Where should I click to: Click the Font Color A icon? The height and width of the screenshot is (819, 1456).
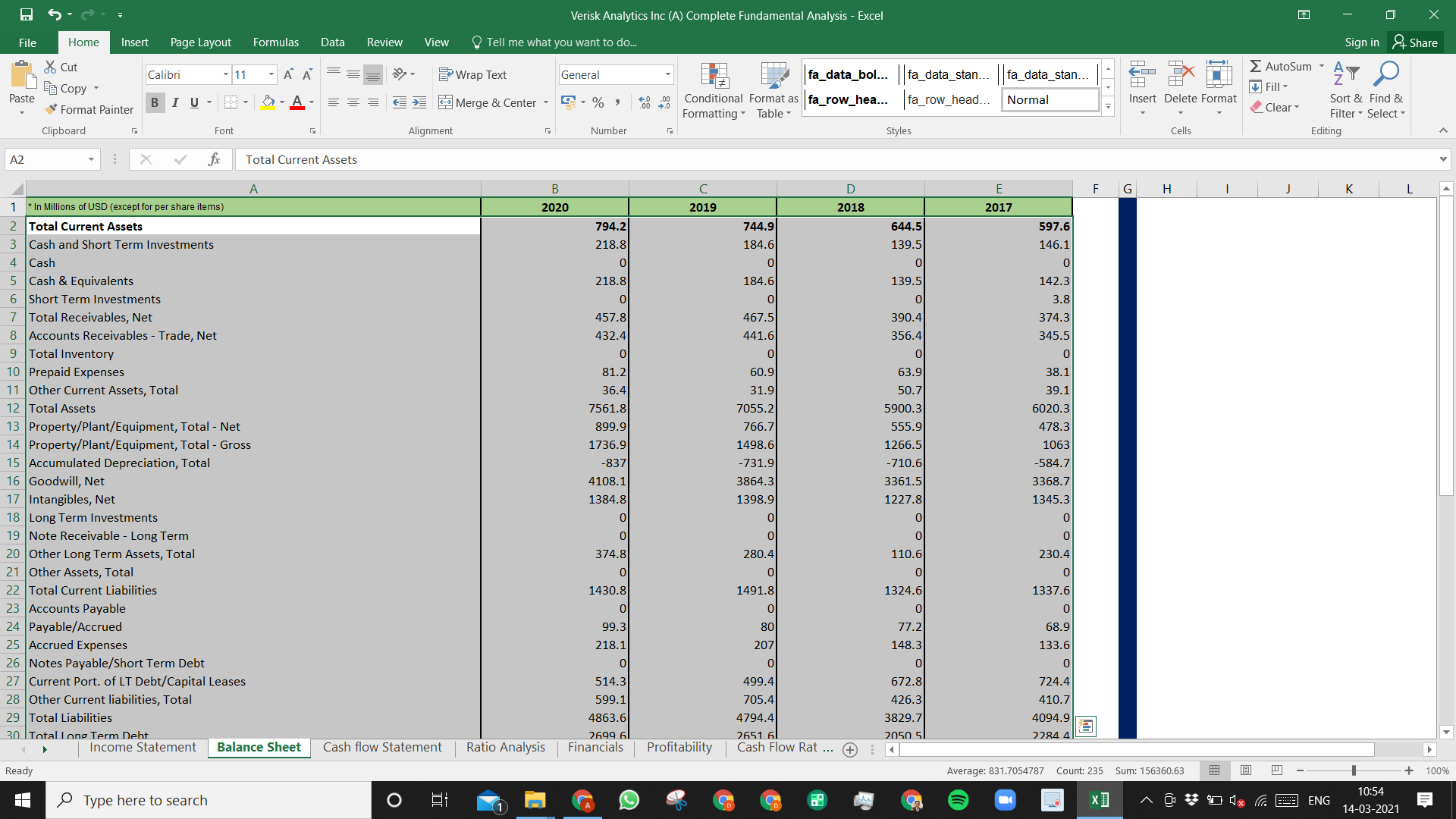pyautogui.click(x=297, y=102)
